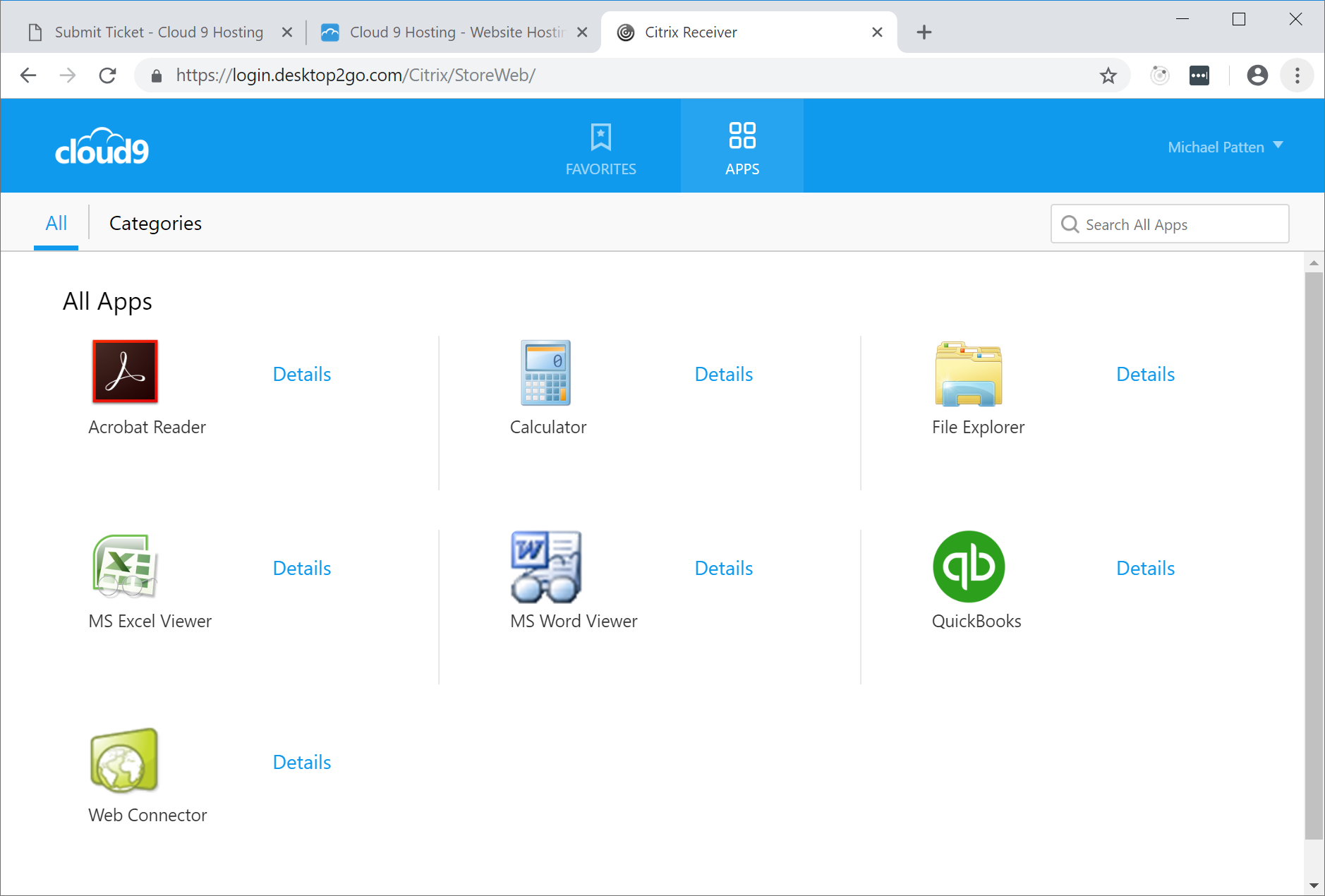Click the browser back arrow

[x=28, y=75]
